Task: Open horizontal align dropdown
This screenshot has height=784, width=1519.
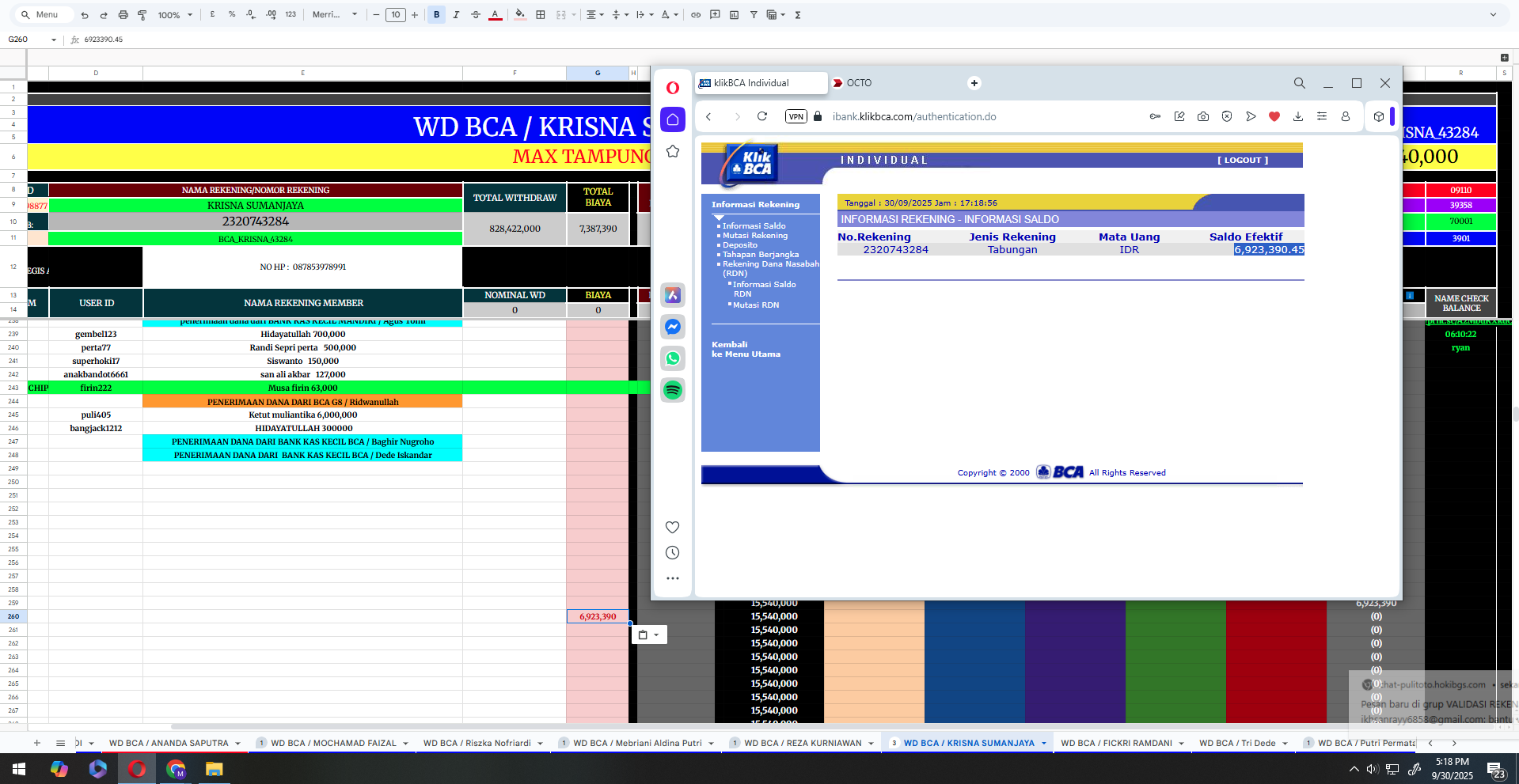Action: click(594, 15)
